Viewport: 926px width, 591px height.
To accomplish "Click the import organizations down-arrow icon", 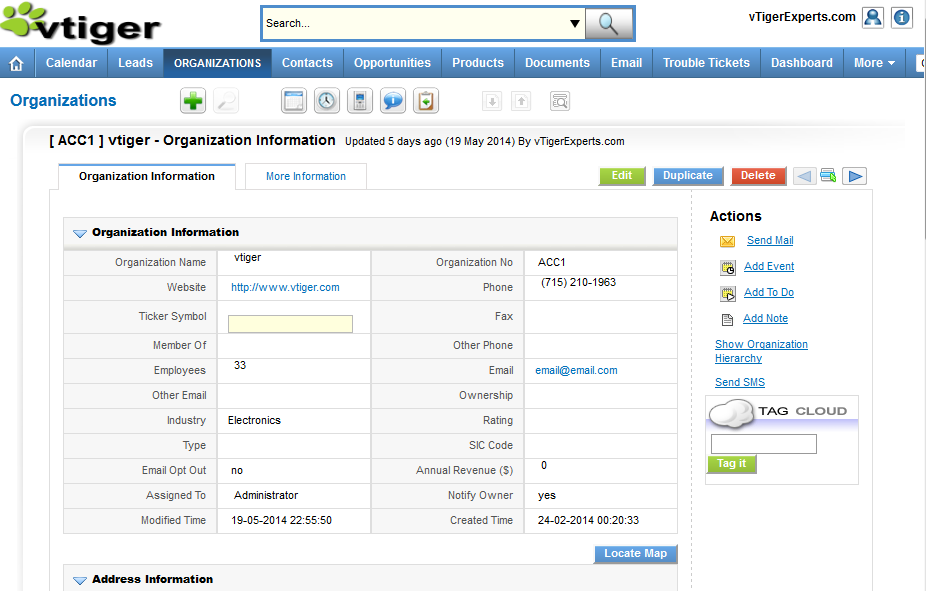I will pyautogui.click(x=492, y=102).
